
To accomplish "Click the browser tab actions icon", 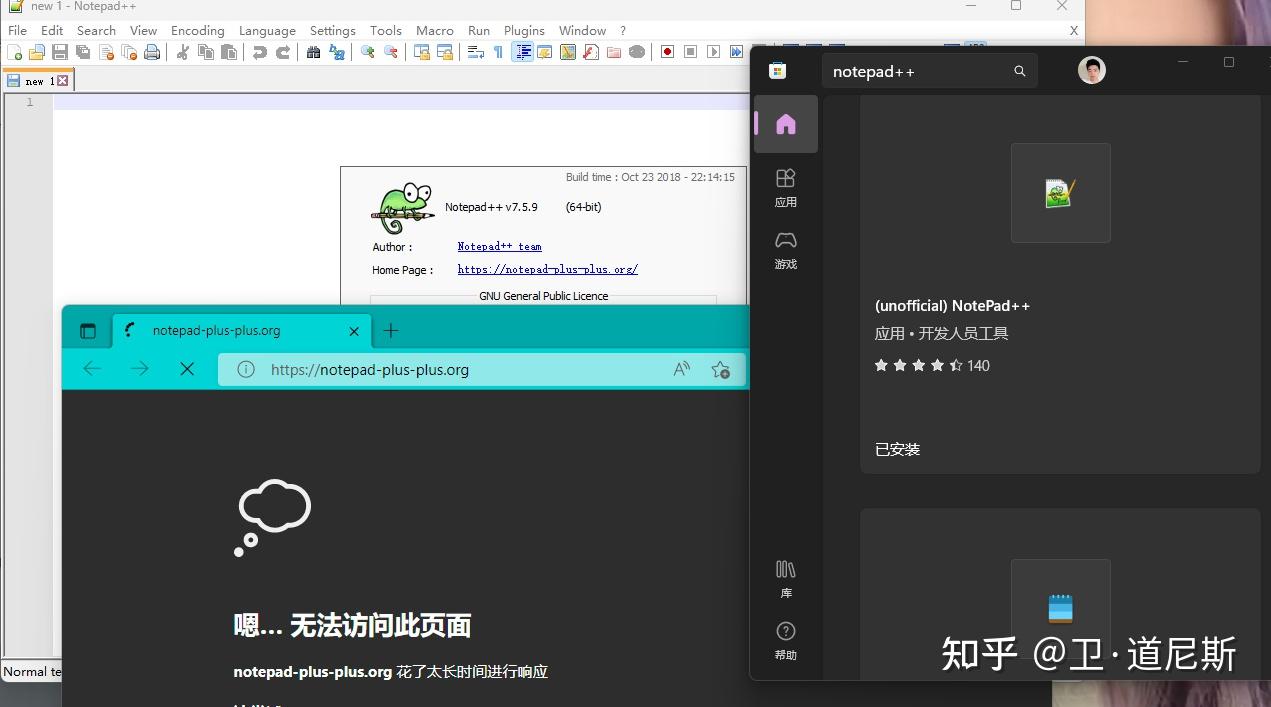I will tap(88, 331).
